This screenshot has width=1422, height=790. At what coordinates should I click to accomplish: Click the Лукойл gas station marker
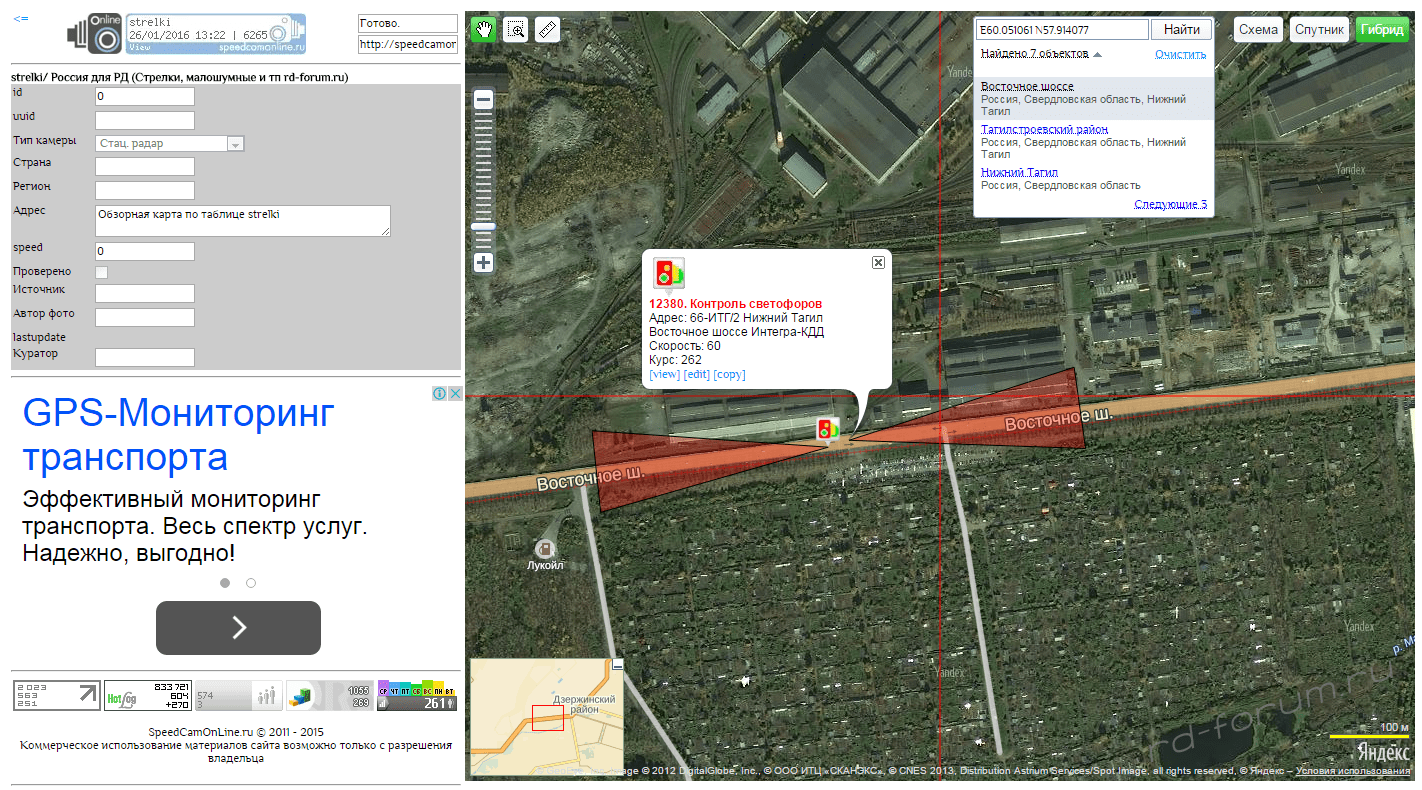click(545, 548)
